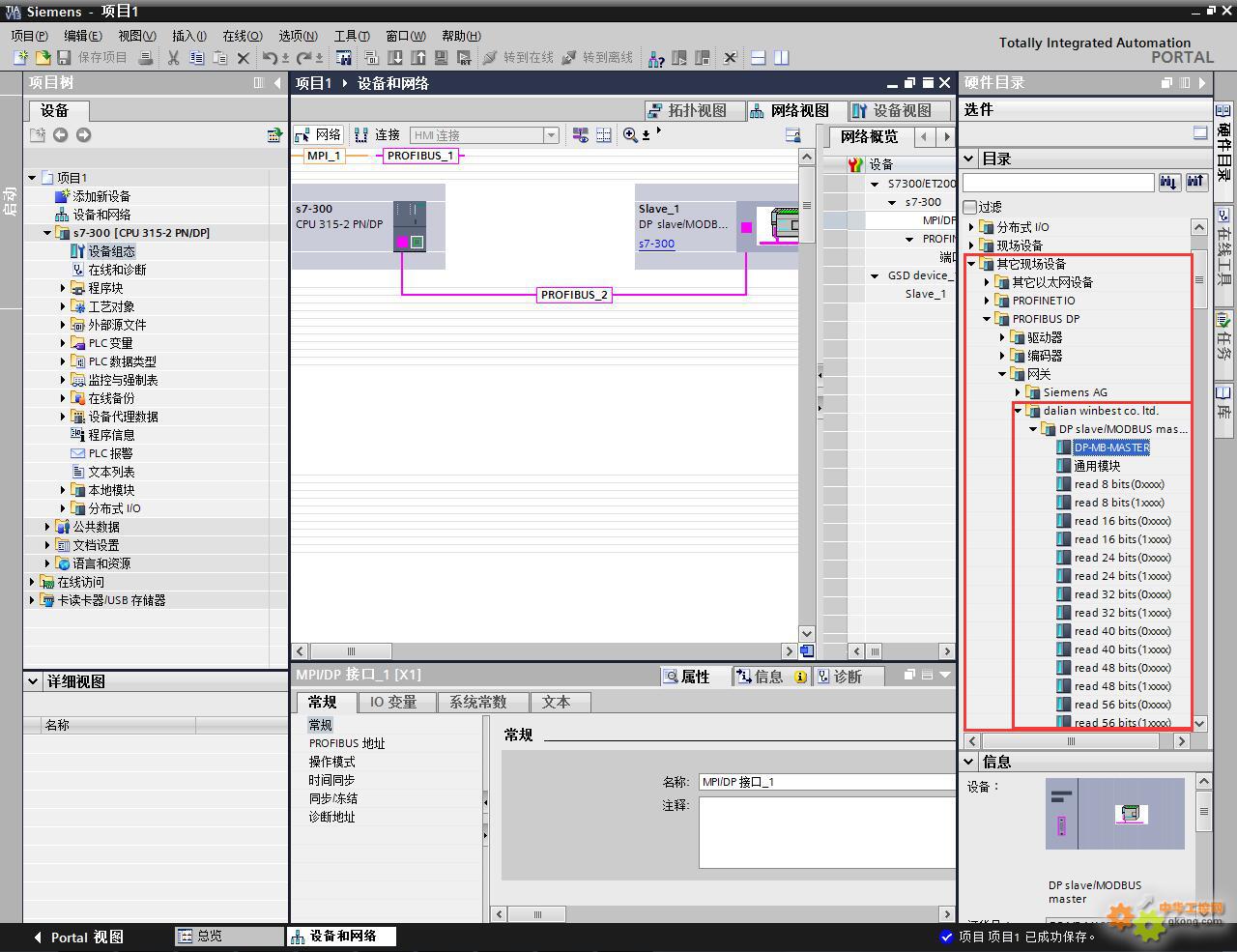Open the 在线(O) menu
Screen dimensions: 1237x952
click(x=242, y=36)
